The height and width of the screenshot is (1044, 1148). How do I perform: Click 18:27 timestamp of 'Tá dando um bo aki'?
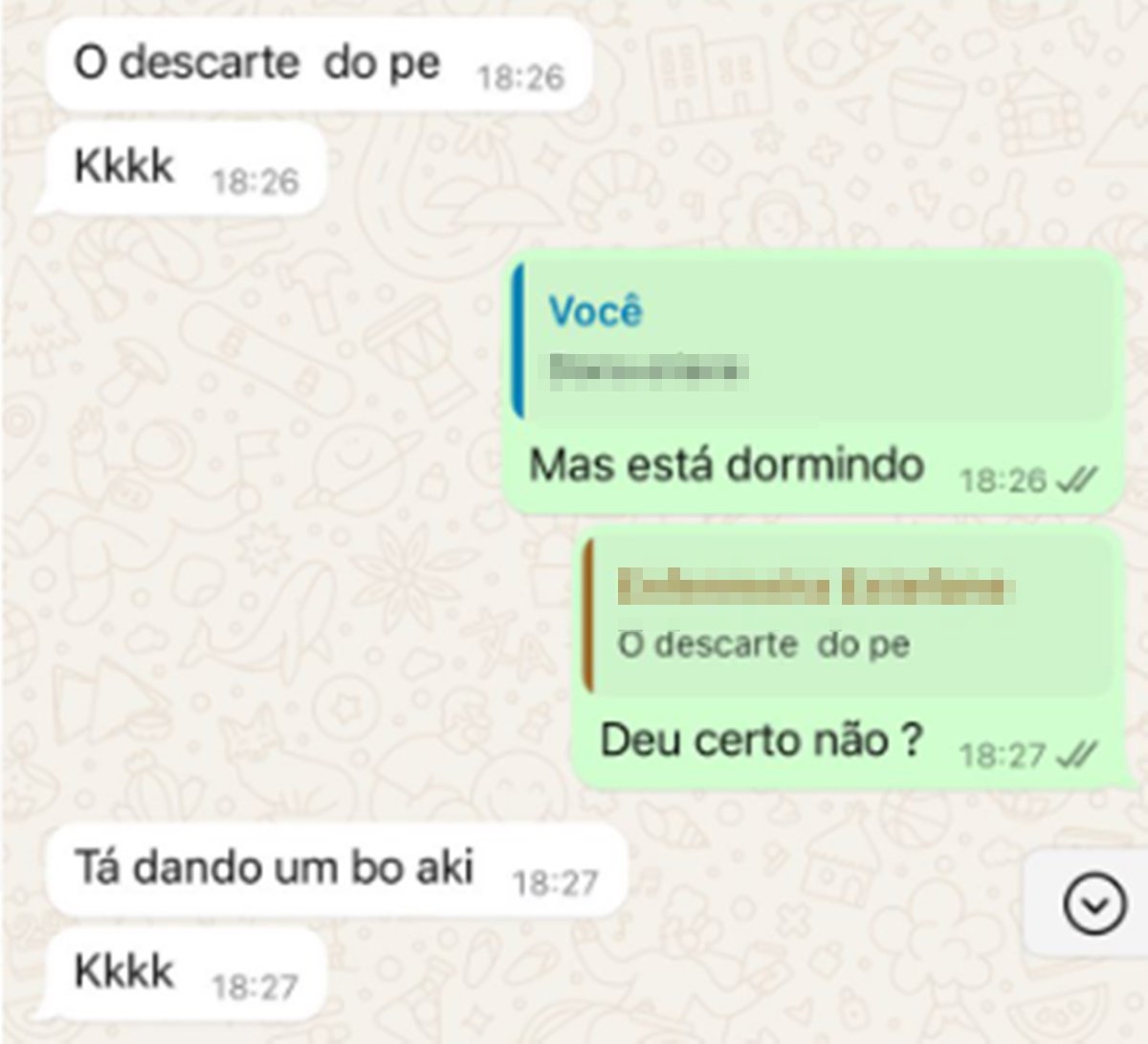pyautogui.click(x=556, y=882)
